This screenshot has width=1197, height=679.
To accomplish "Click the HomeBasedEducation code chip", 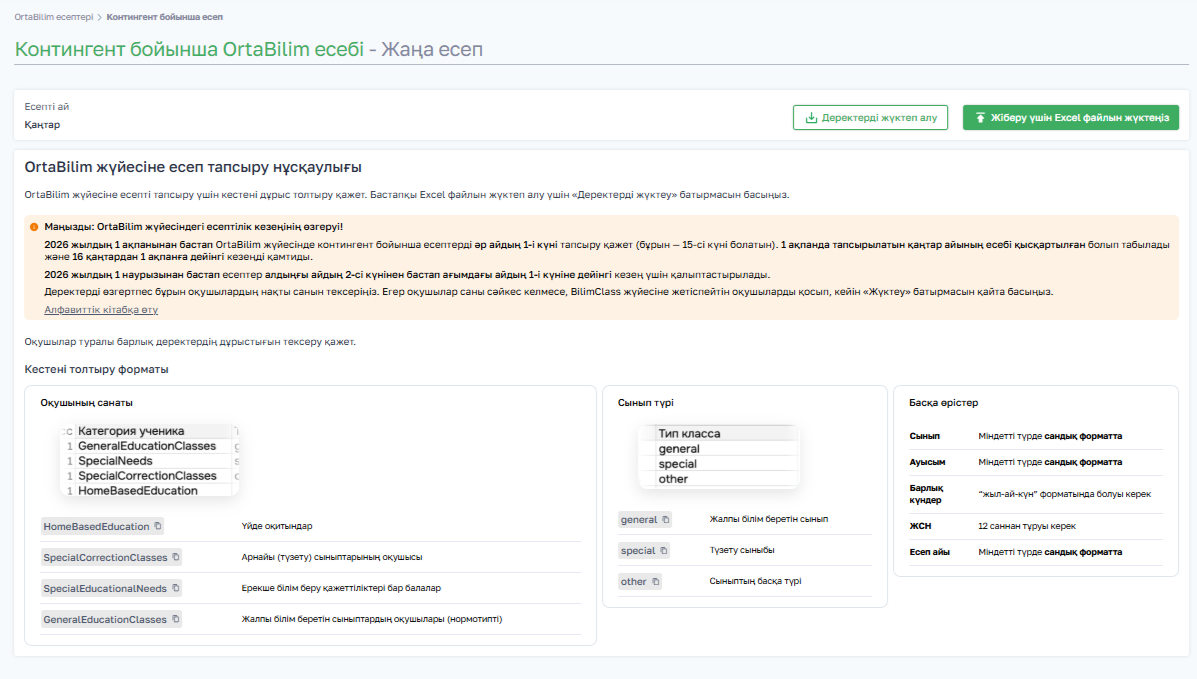I will [102, 526].
